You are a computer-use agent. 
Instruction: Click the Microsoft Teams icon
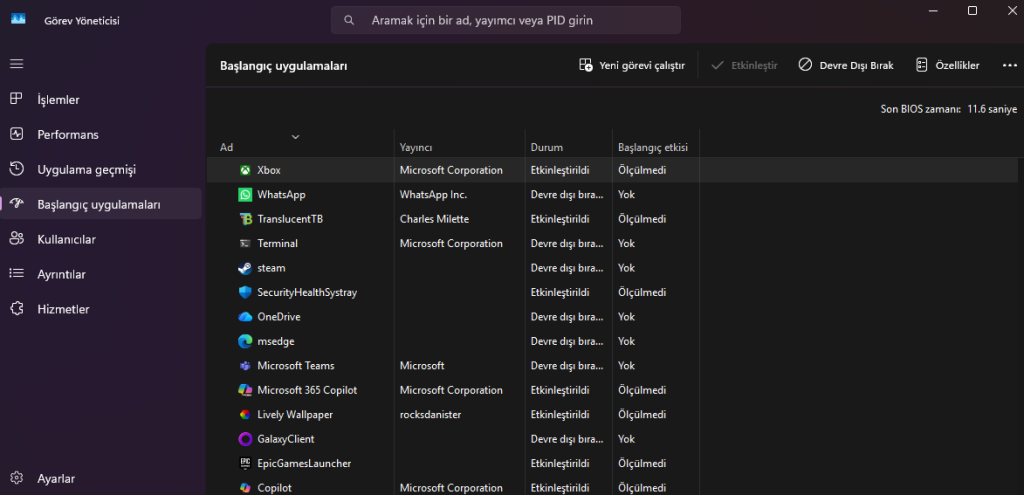tap(245, 366)
